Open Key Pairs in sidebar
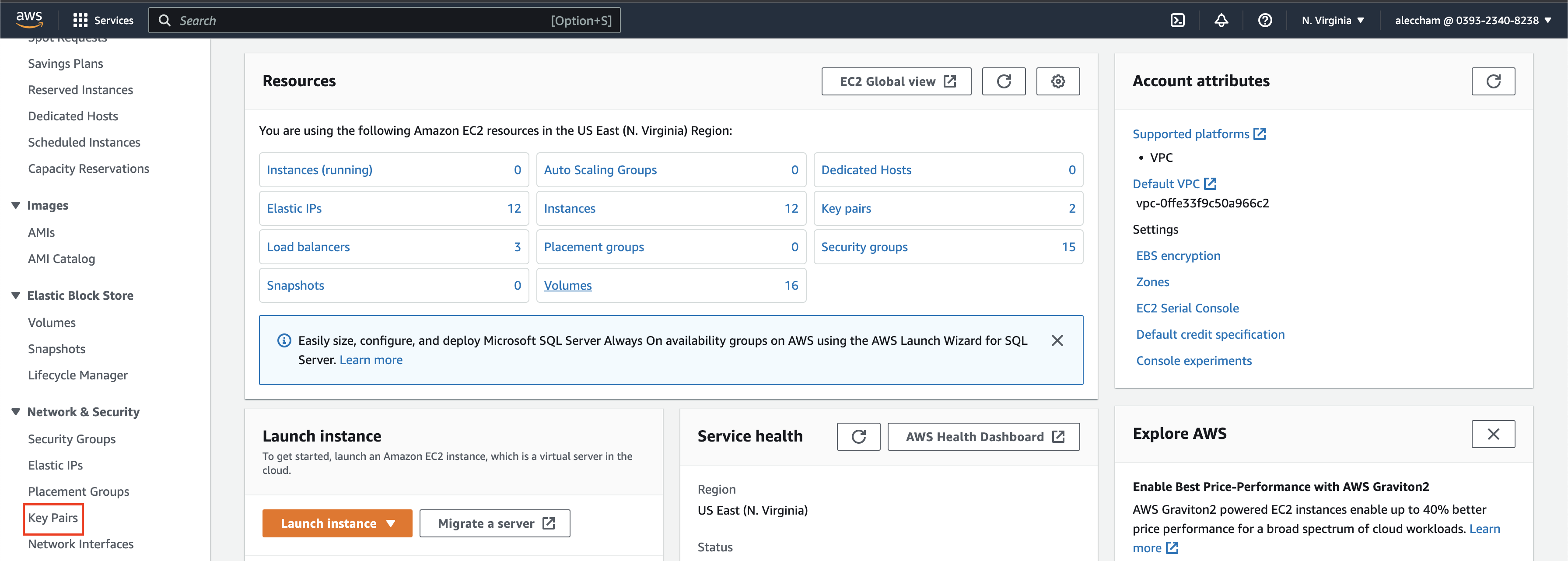Screen dimensions: 1568x561 (x=53, y=518)
